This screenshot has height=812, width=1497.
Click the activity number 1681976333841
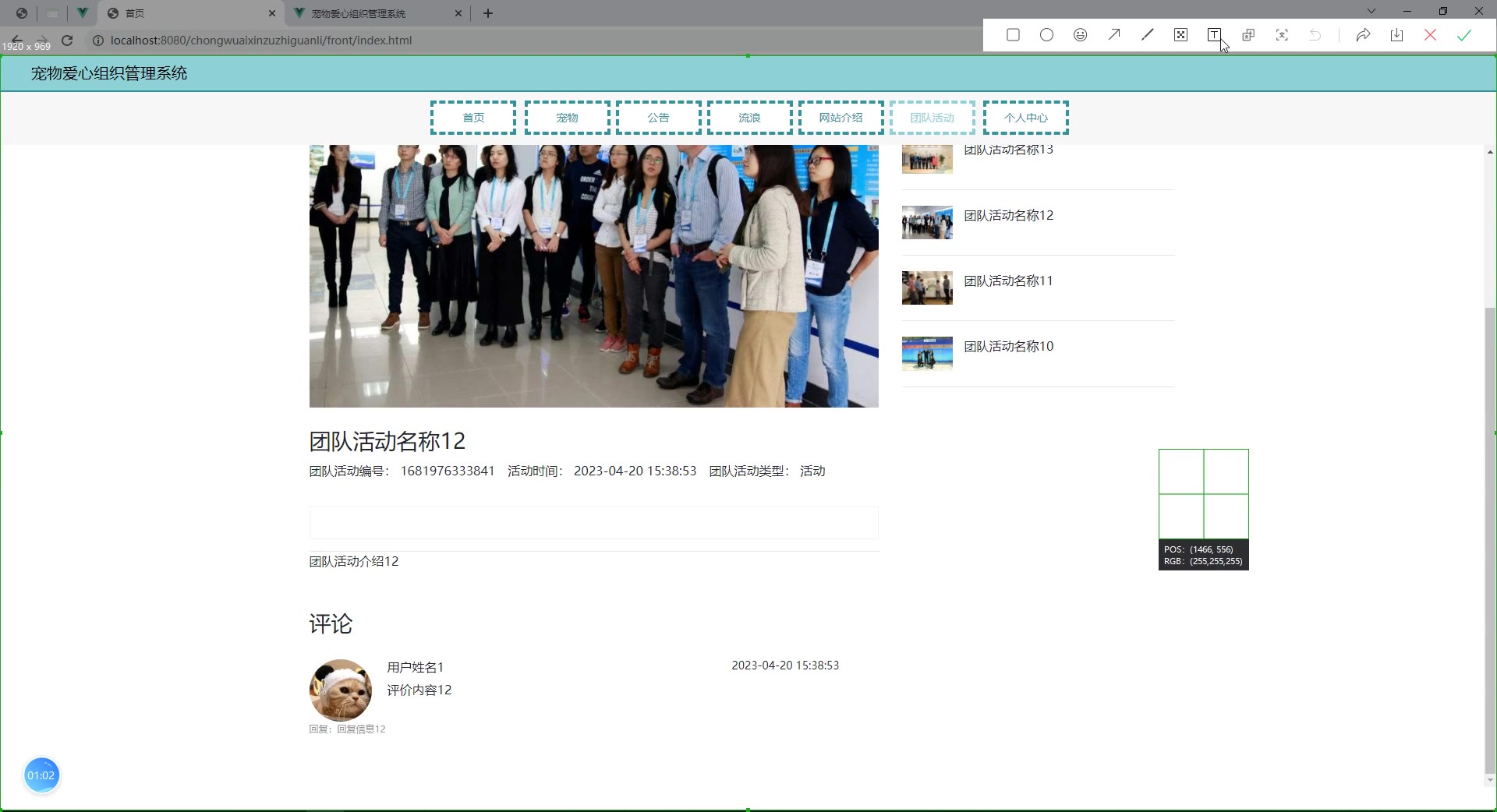click(448, 471)
